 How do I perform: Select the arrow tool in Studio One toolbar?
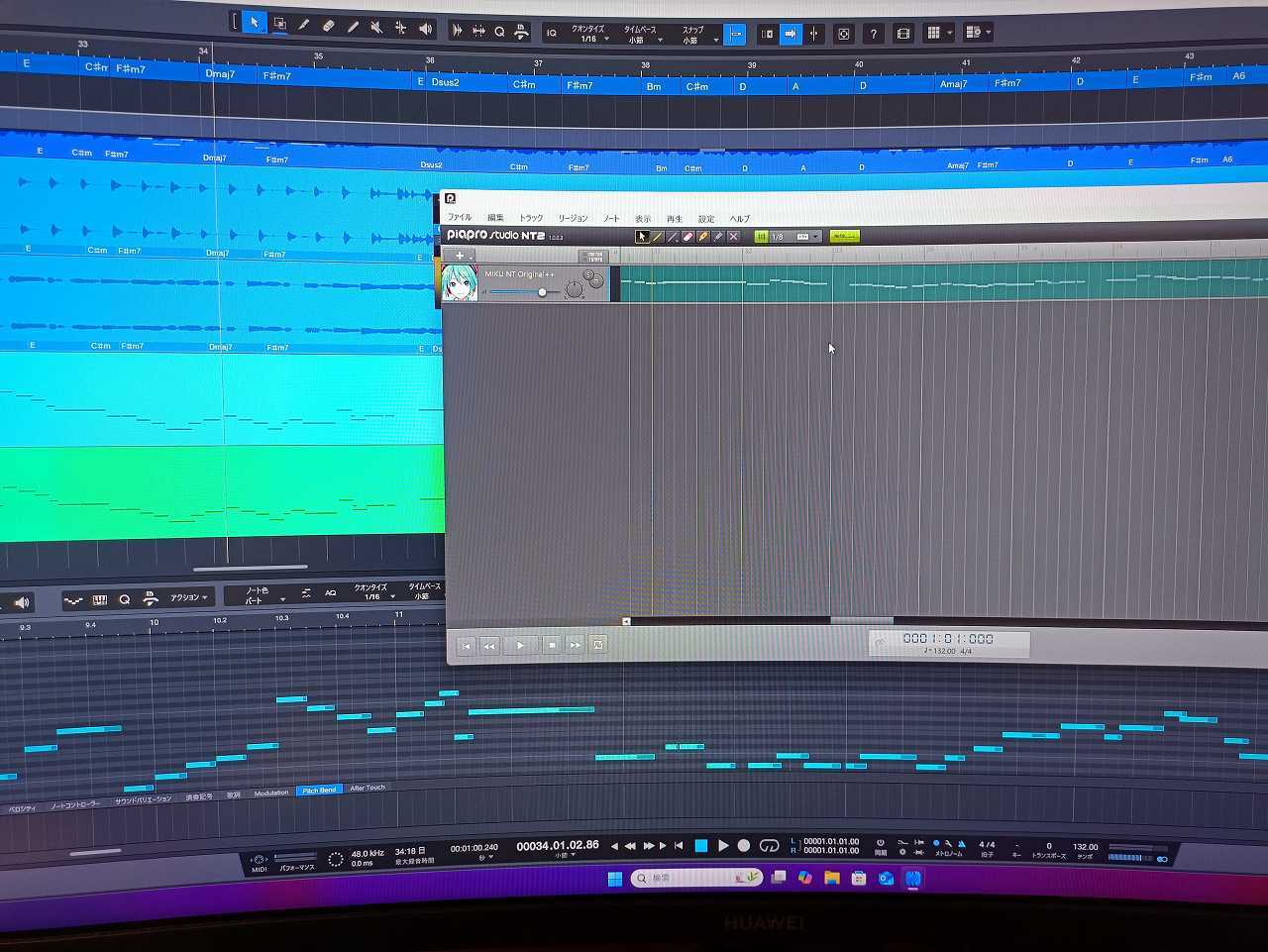pyautogui.click(x=255, y=22)
